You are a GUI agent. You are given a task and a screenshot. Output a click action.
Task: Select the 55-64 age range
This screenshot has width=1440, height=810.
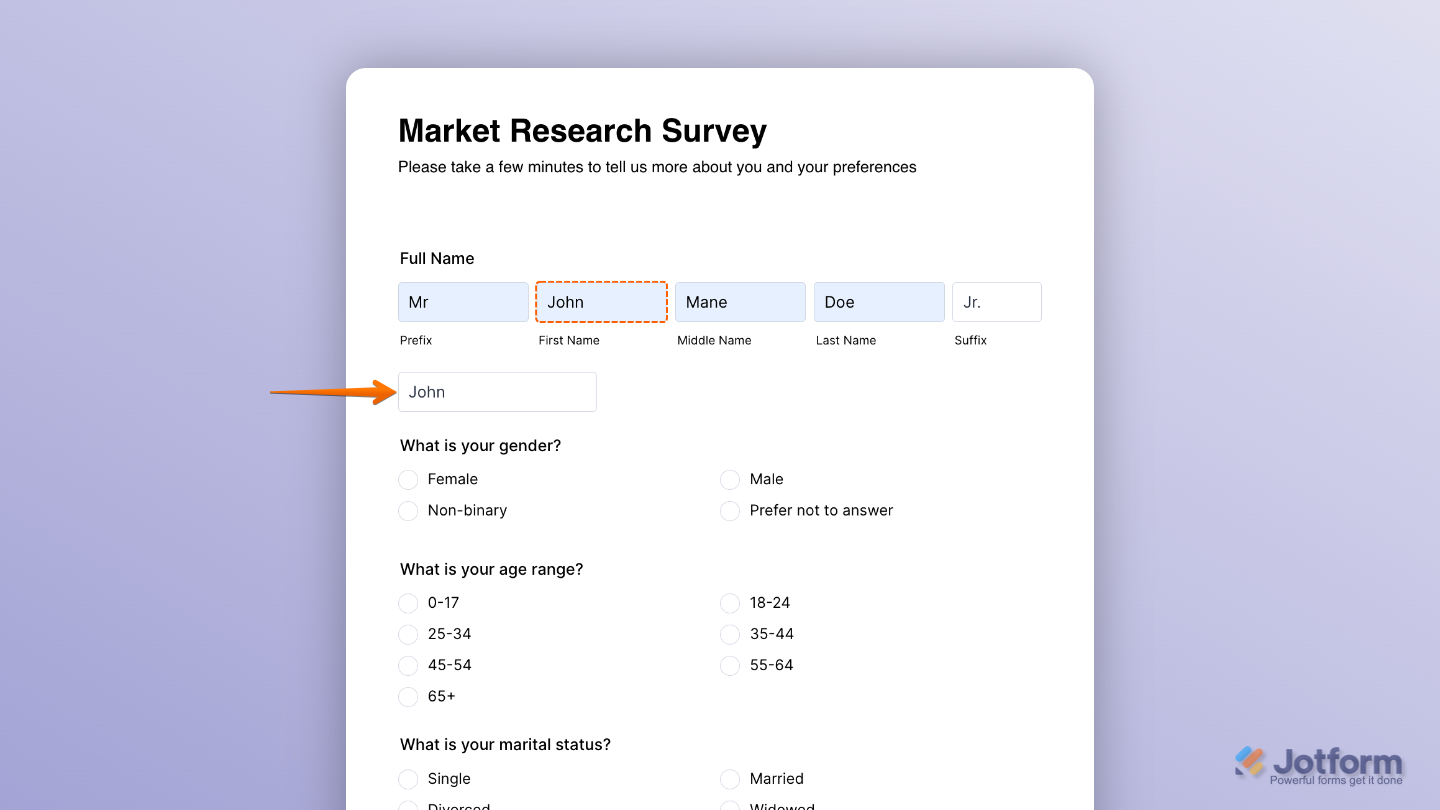pos(729,665)
